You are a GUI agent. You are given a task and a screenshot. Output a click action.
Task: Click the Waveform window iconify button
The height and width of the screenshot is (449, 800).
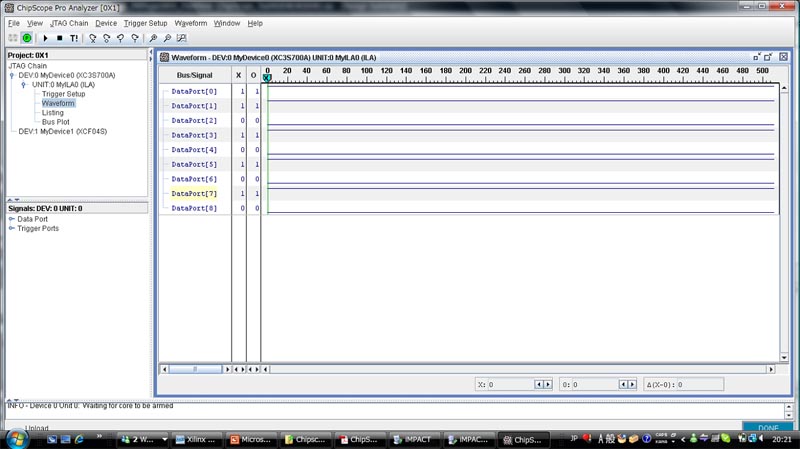[757, 57]
